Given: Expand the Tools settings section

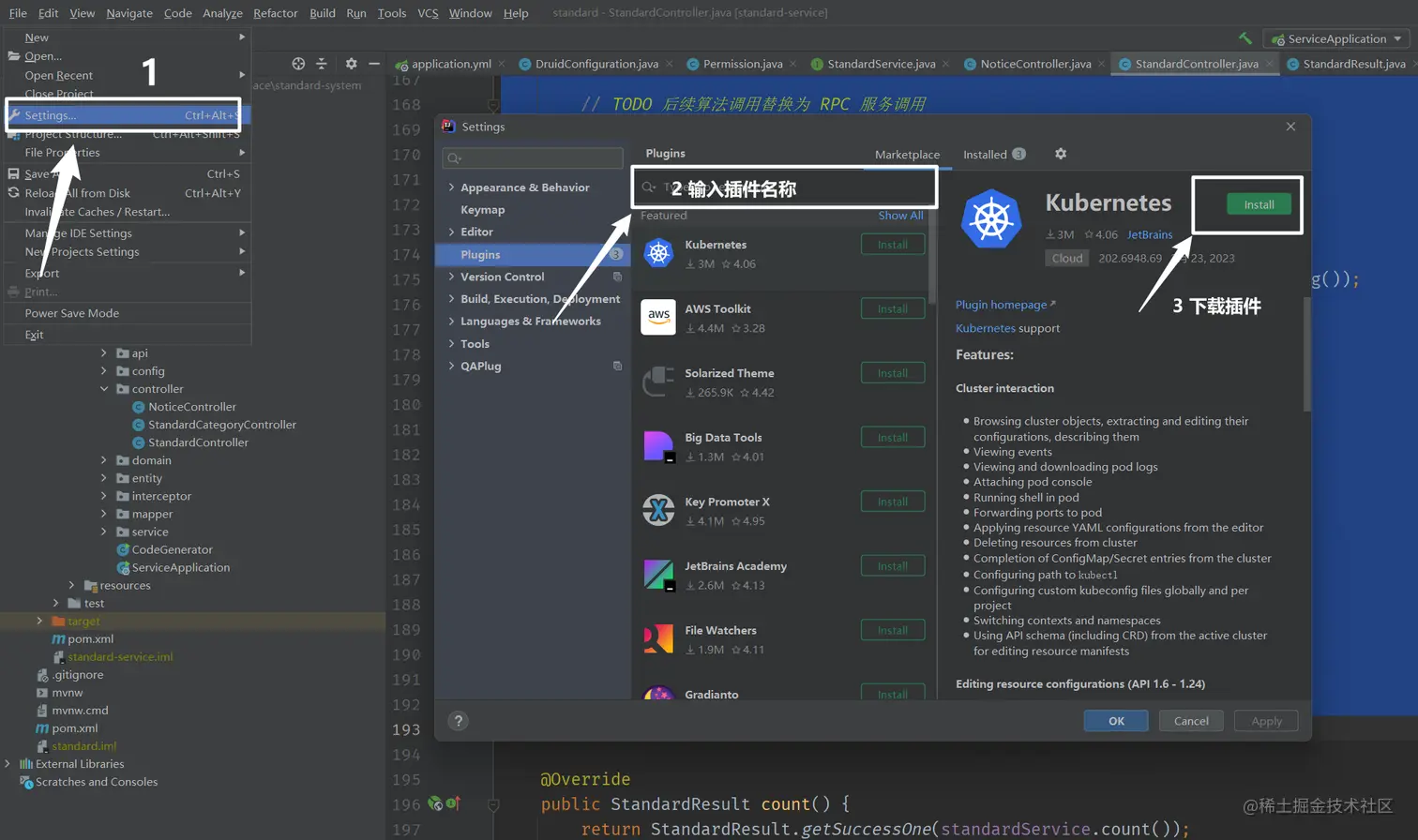Looking at the screenshot, I should 452,344.
